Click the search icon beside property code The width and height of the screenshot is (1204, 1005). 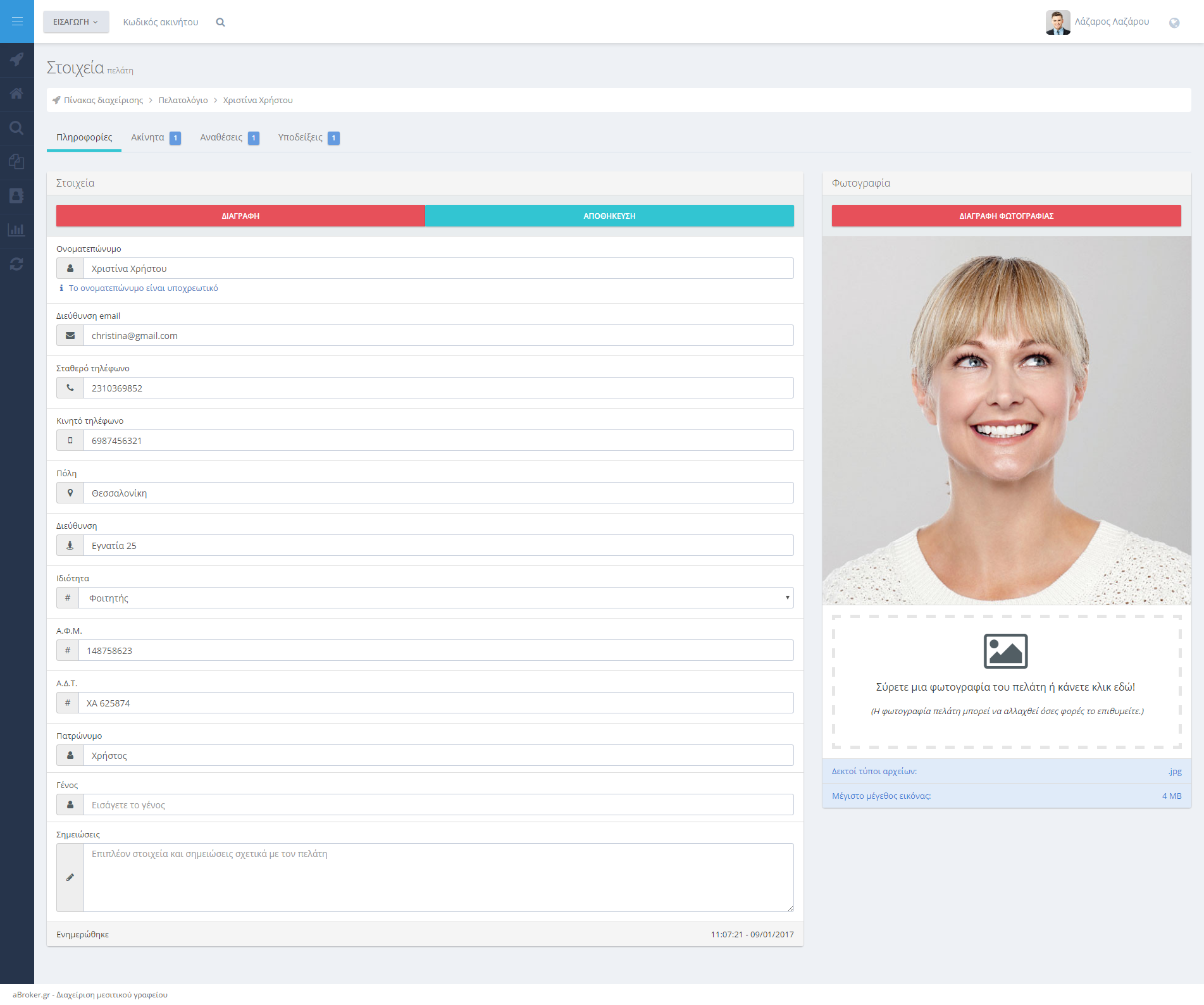220,22
